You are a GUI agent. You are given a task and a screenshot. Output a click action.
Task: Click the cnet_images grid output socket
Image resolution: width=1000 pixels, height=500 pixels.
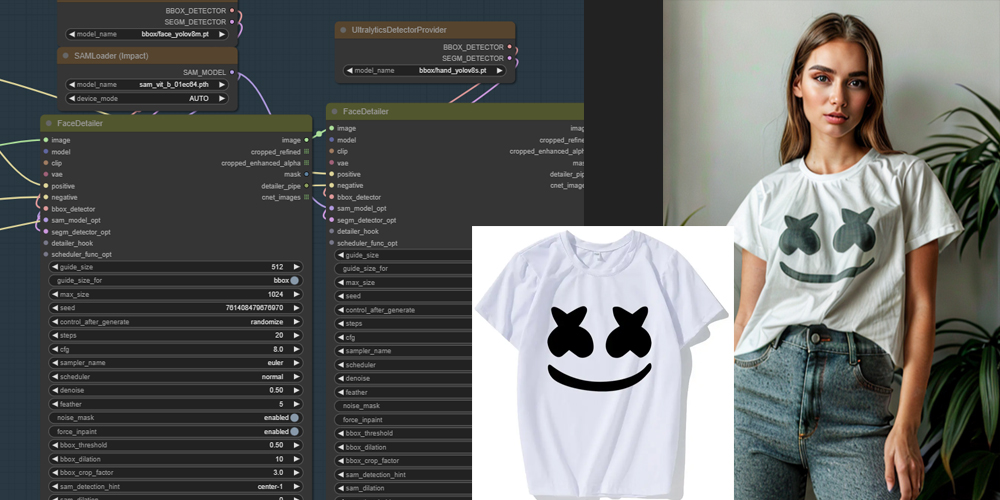(x=307, y=197)
